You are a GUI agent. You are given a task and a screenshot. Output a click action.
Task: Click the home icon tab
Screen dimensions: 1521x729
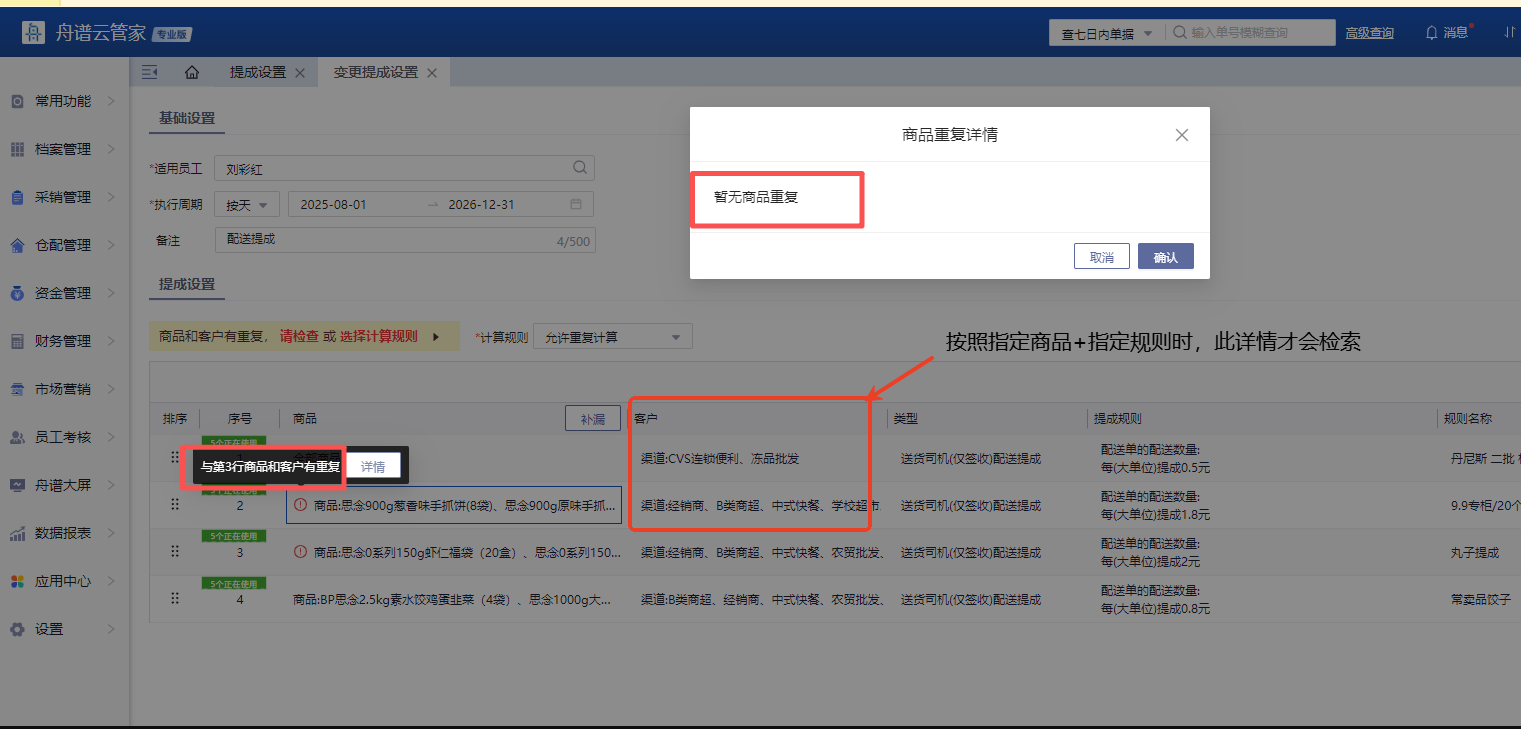point(191,72)
